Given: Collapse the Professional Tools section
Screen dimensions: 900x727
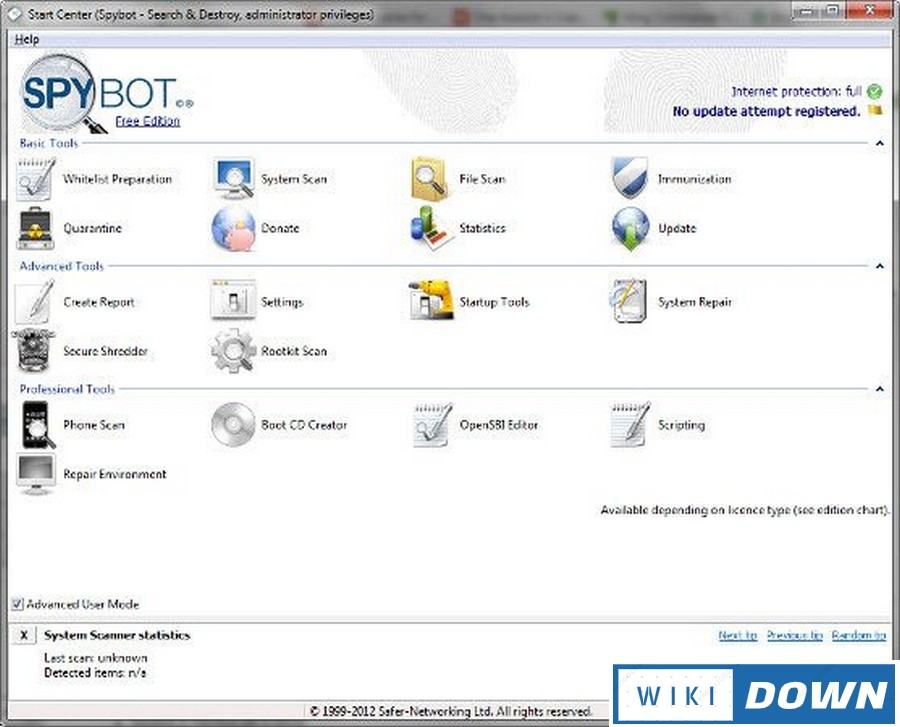Looking at the screenshot, I should pyautogui.click(x=879, y=389).
